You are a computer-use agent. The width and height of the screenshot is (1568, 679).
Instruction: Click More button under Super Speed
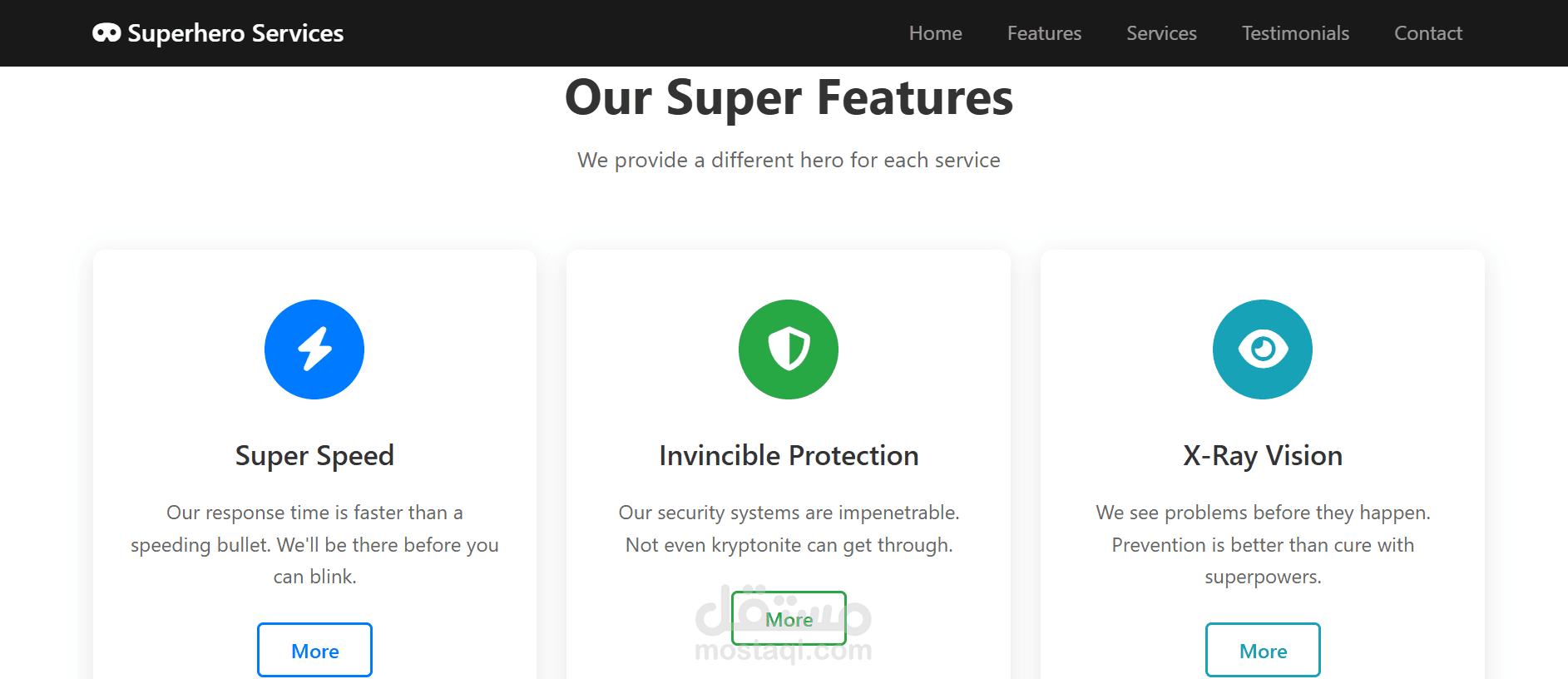pos(314,650)
